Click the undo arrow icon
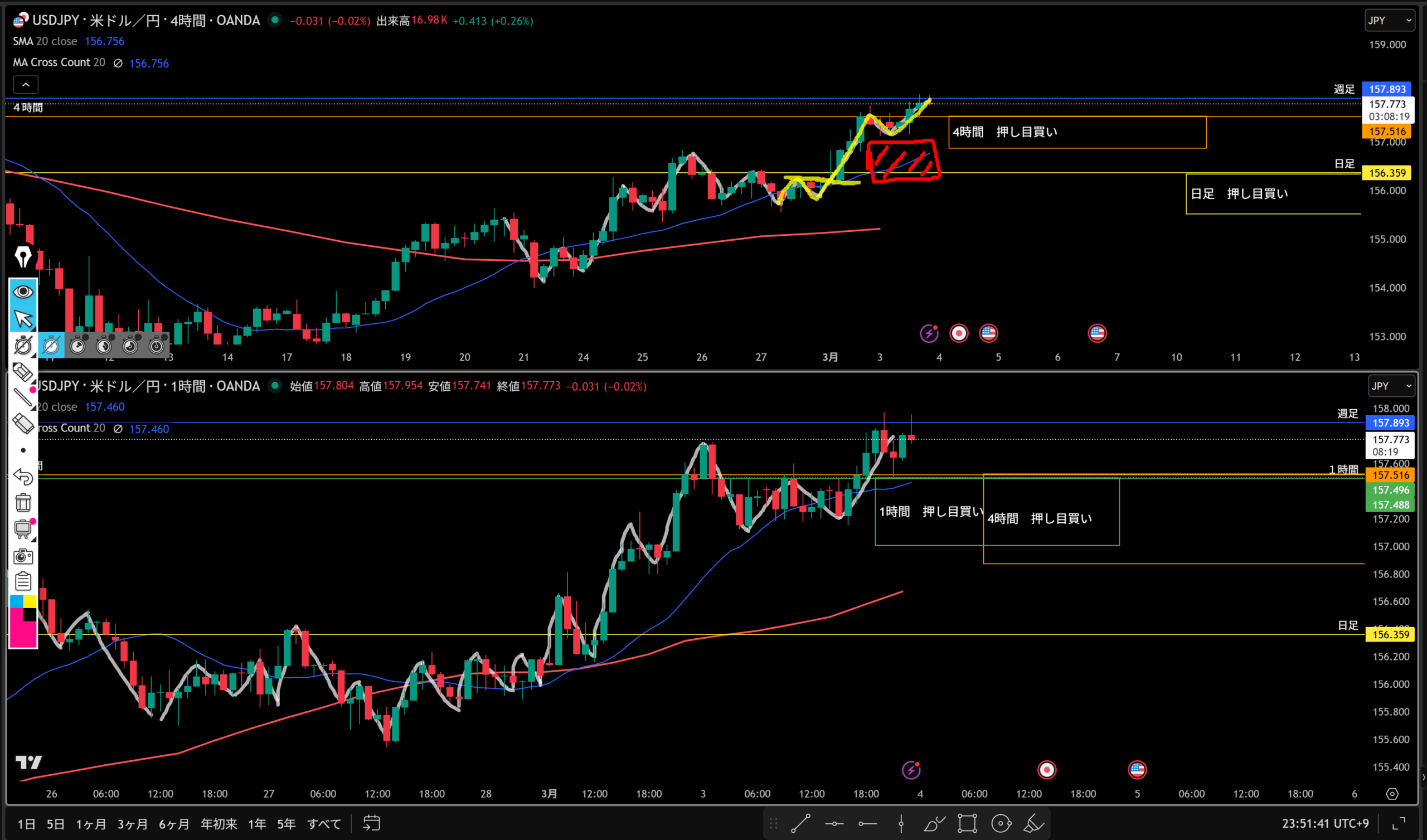 click(23, 477)
